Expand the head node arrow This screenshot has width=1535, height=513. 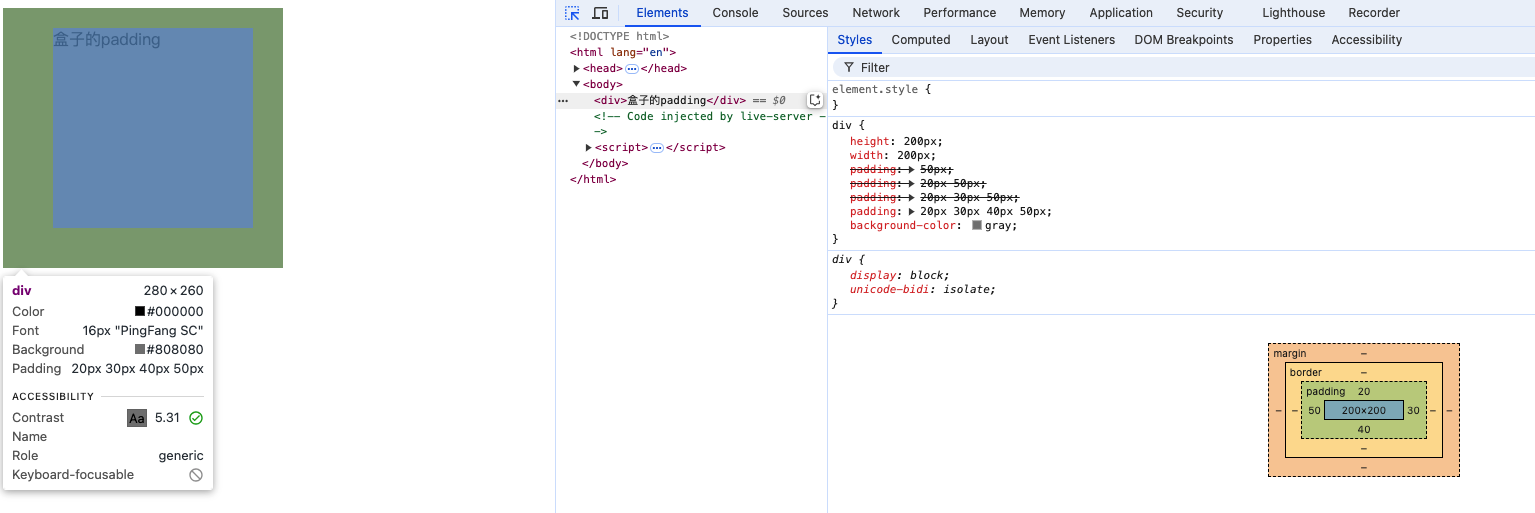(577, 69)
